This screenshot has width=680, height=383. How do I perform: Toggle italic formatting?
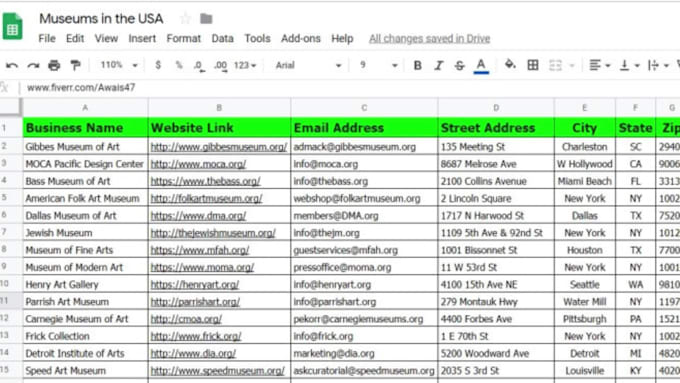click(x=438, y=65)
